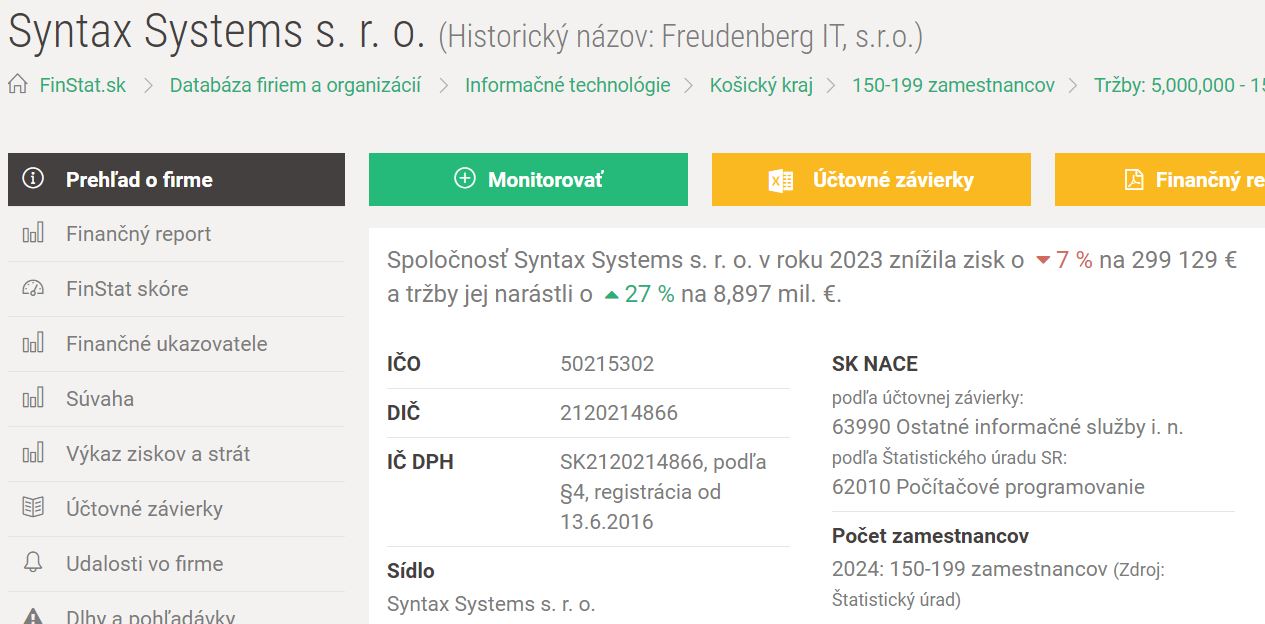Click the book icon beside Účtovné závierky in sidebar

[x=33, y=508]
